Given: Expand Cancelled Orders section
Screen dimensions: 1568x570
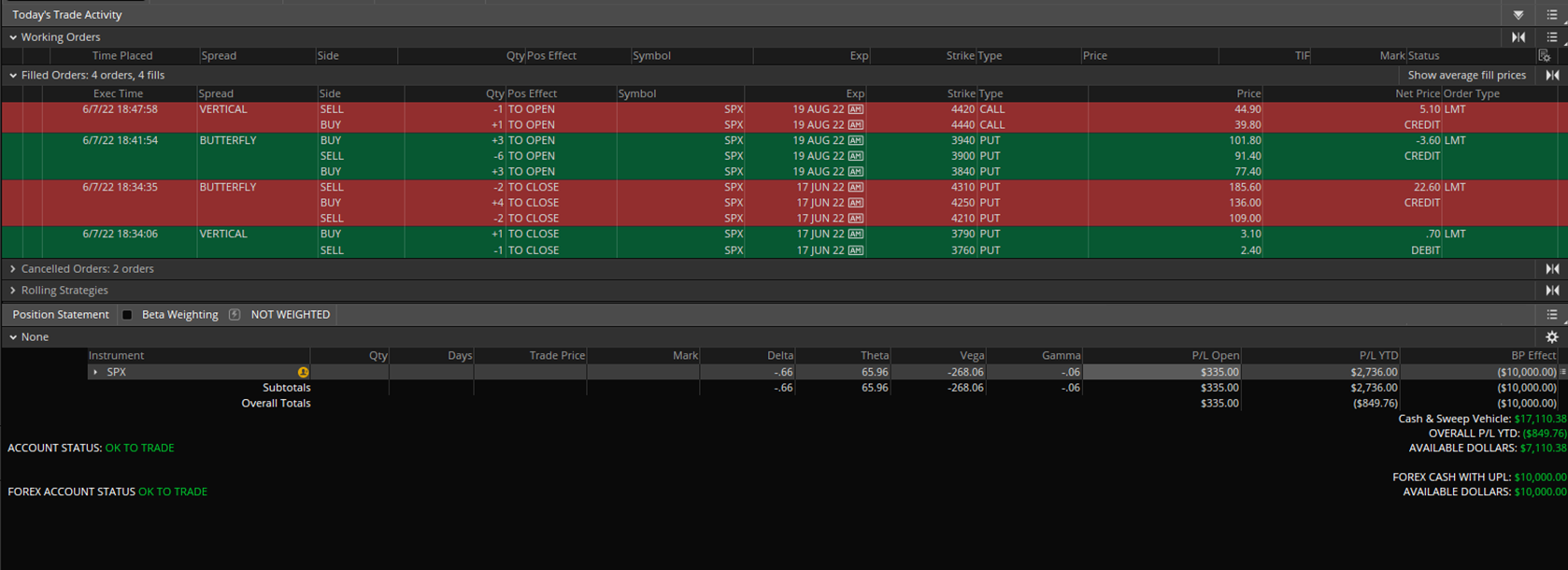Looking at the screenshot, I should 13,269.
